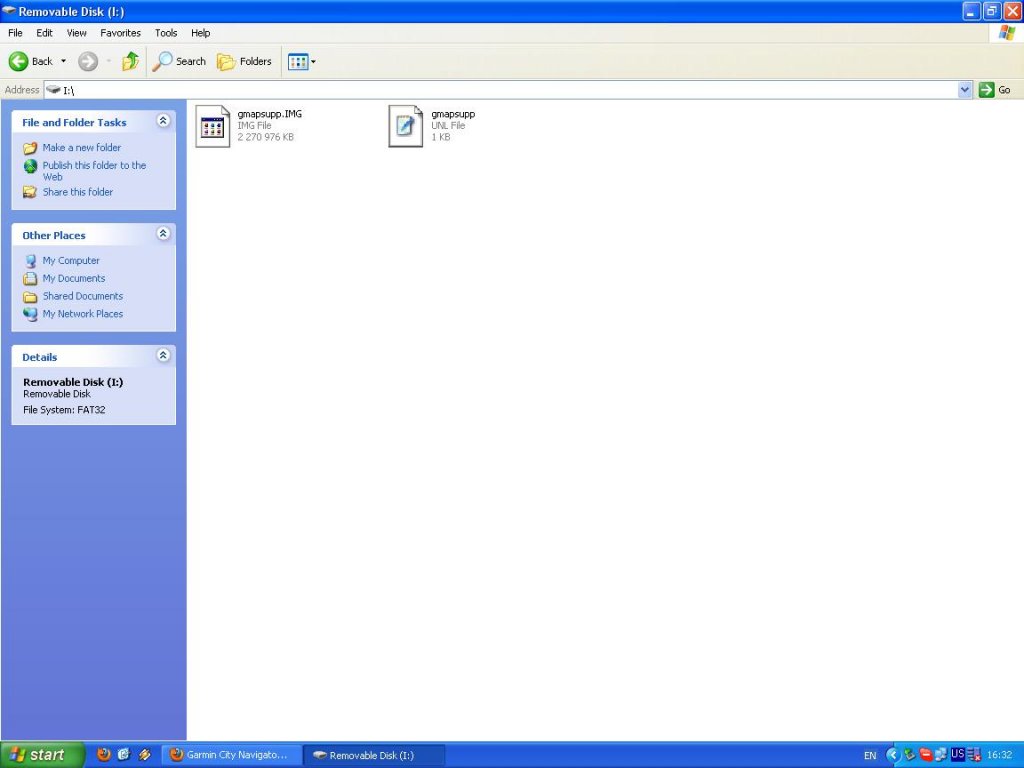Viewport: 1024px width, 768px height.
Task: Click the My Computer icon in Other Places
Action: [30, 261]
